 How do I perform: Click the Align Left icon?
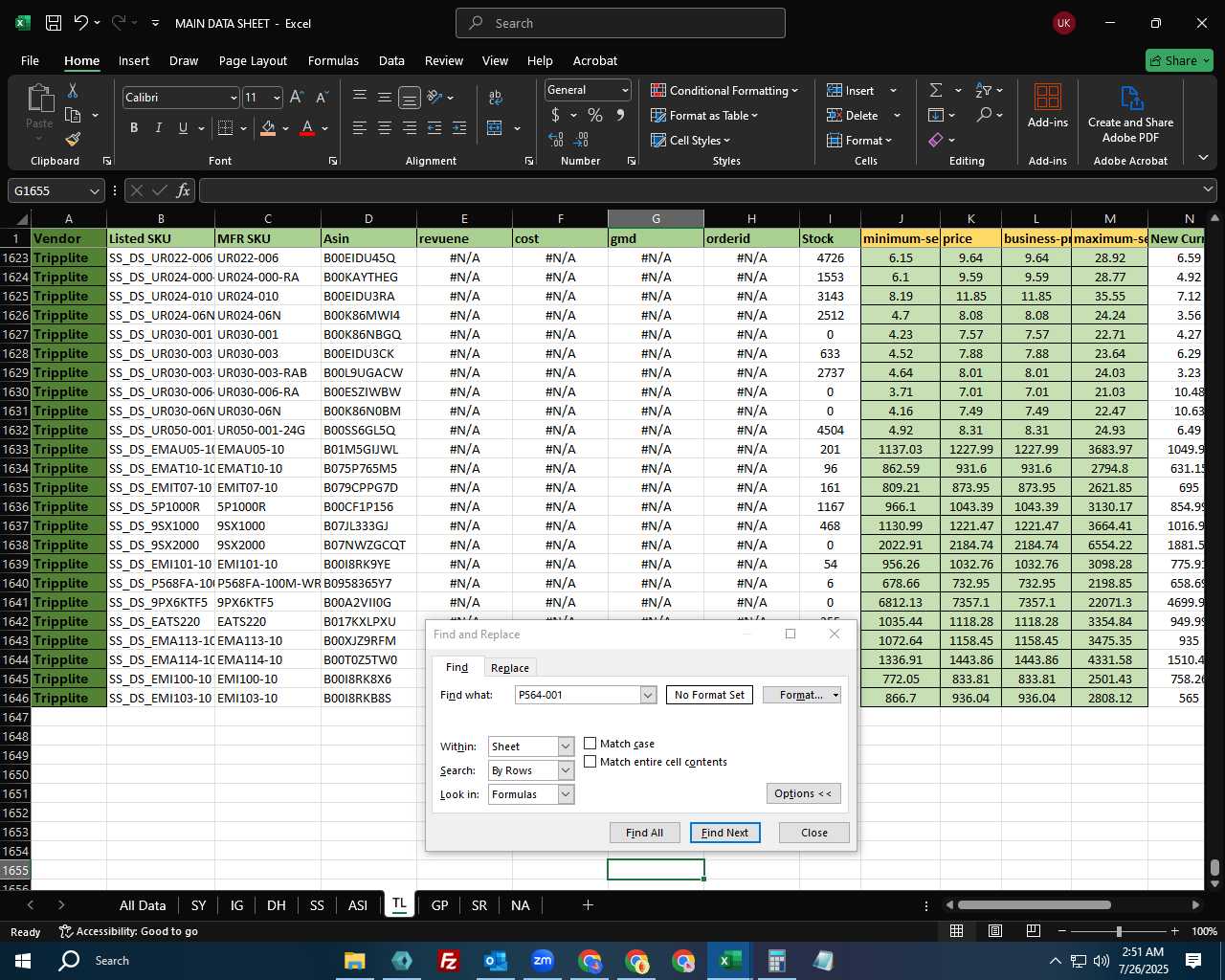(360, 127)
